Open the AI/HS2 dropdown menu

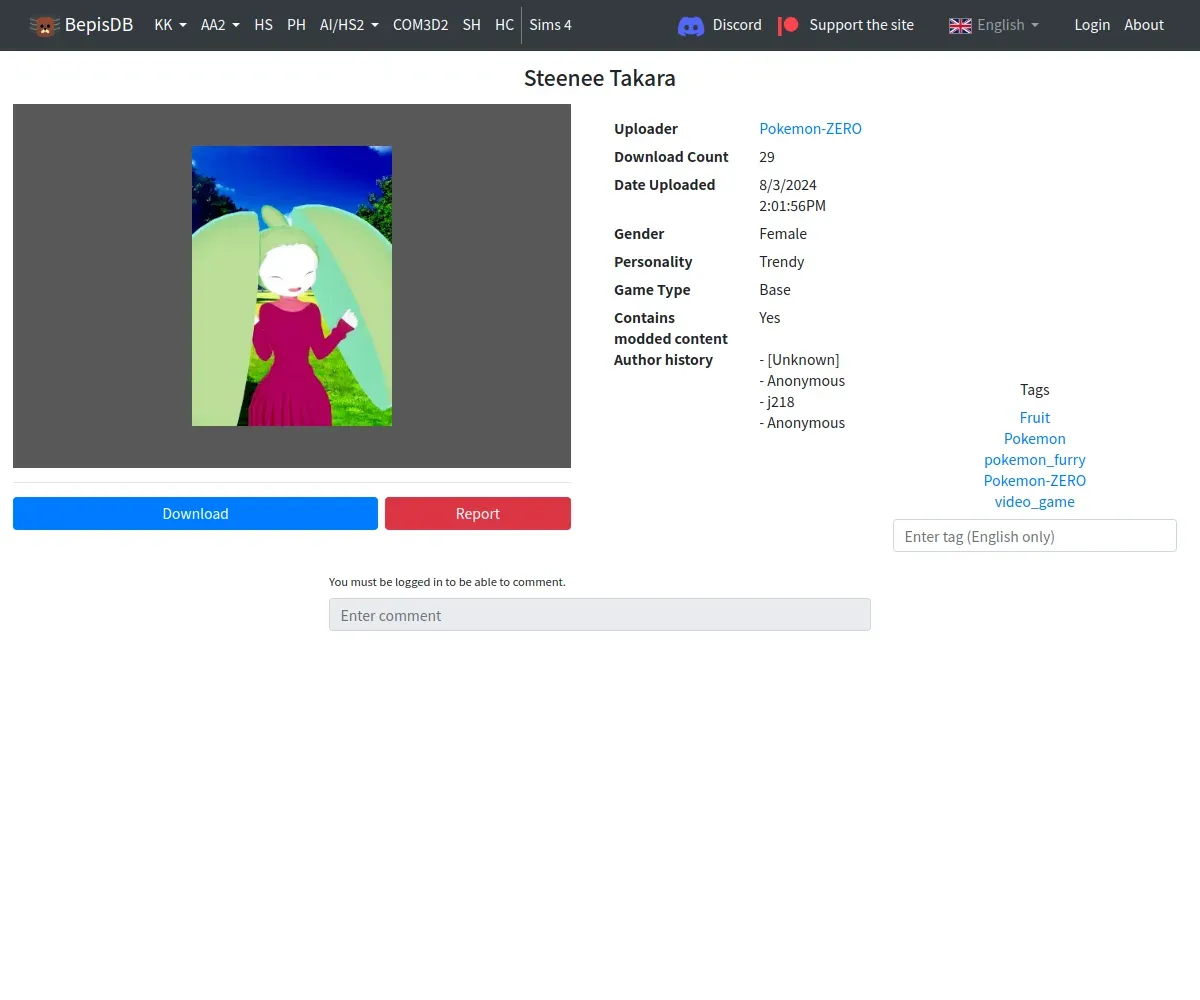click(x=349, y=25)
